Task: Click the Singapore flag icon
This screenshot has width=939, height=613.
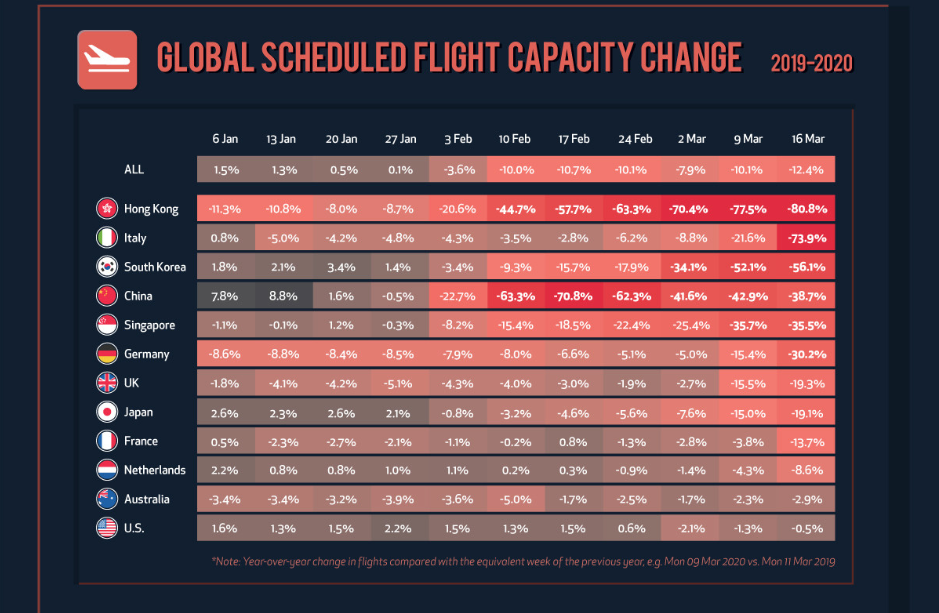Action: click(x=107, y=325)
